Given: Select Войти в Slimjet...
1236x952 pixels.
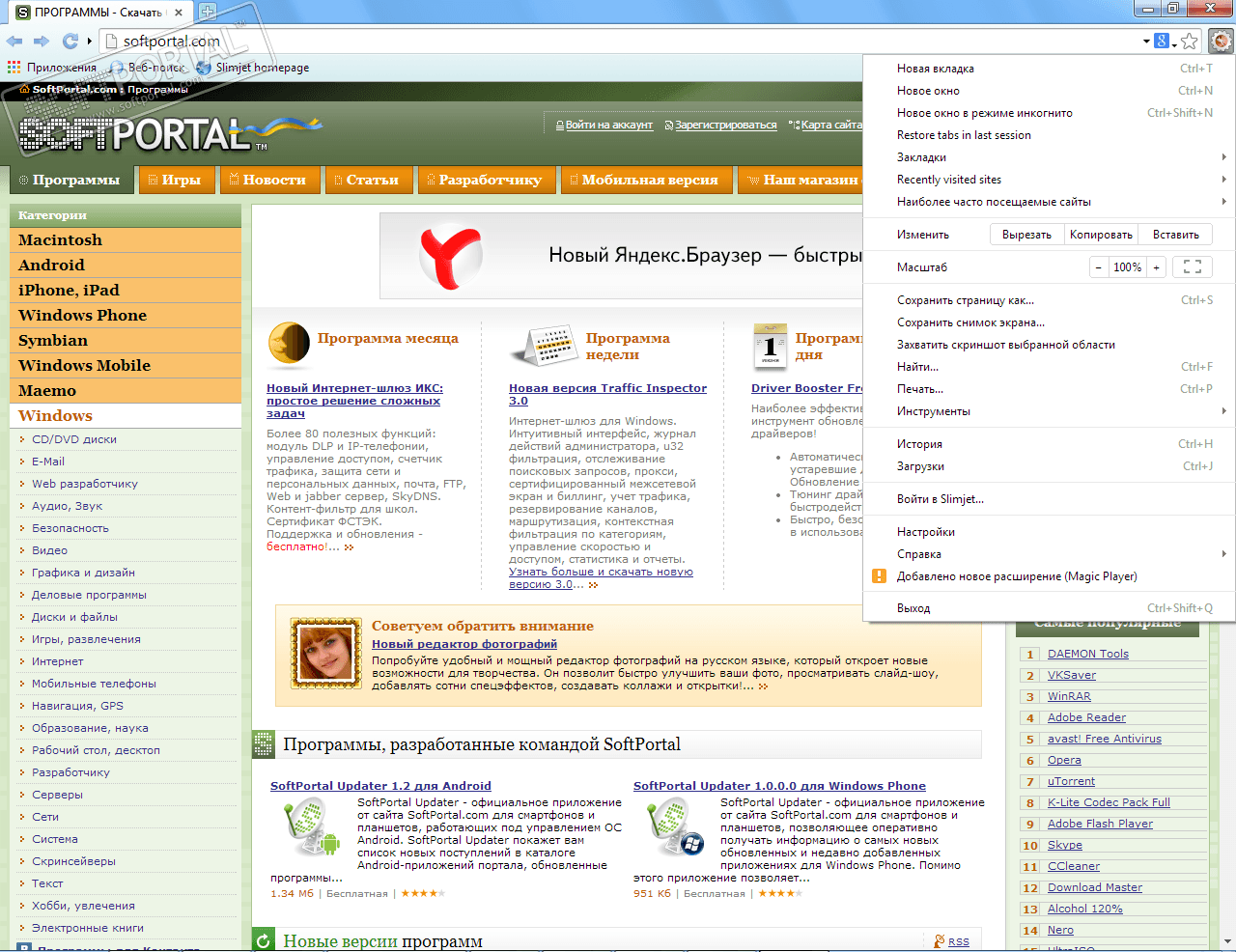Looking at the screenshot, I should tap(1049, 499).
